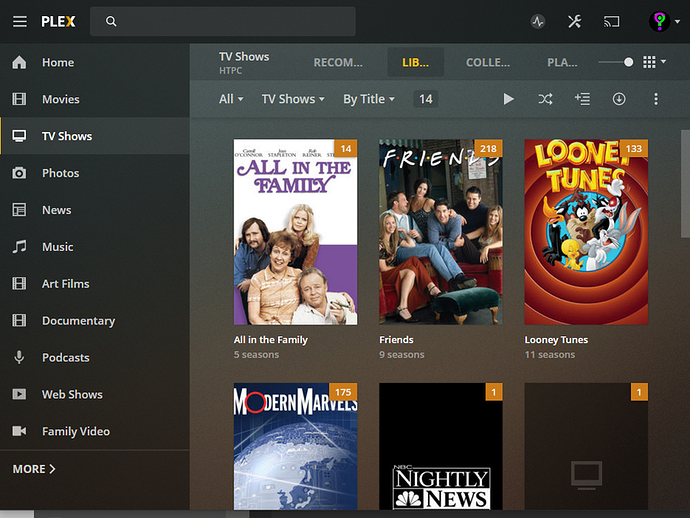Click the Photos camera icon

pos(19,173)
